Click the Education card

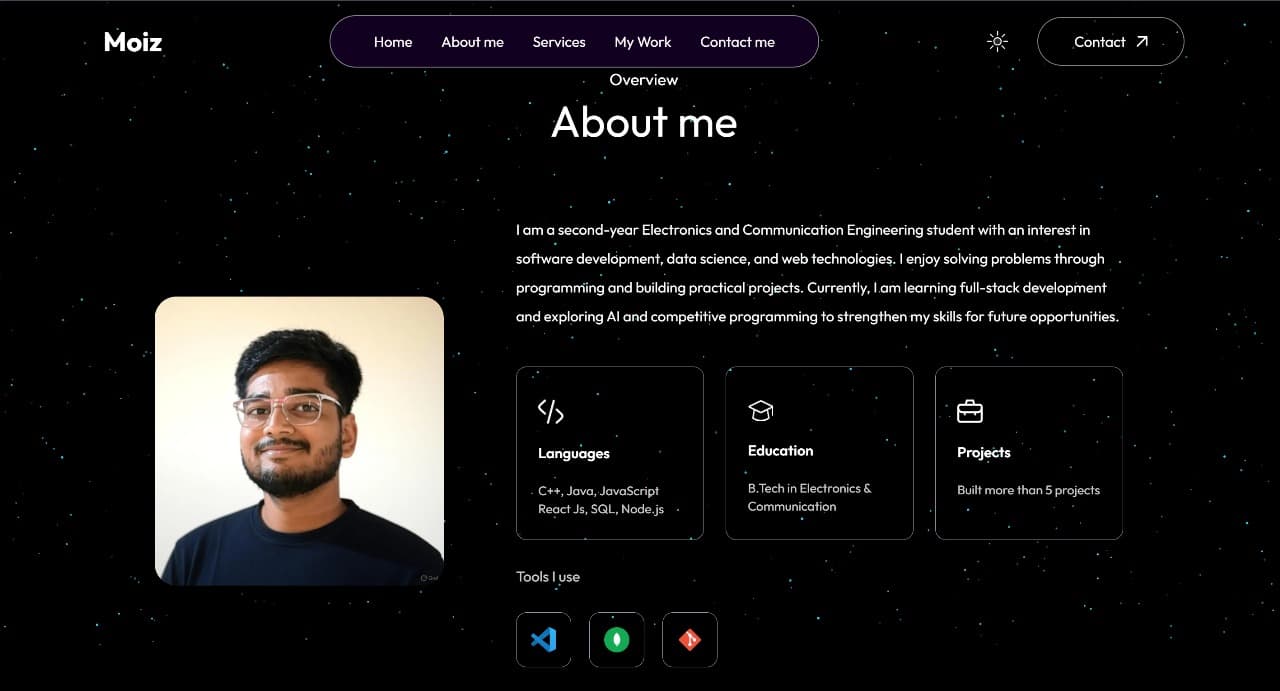coord(819,452)
